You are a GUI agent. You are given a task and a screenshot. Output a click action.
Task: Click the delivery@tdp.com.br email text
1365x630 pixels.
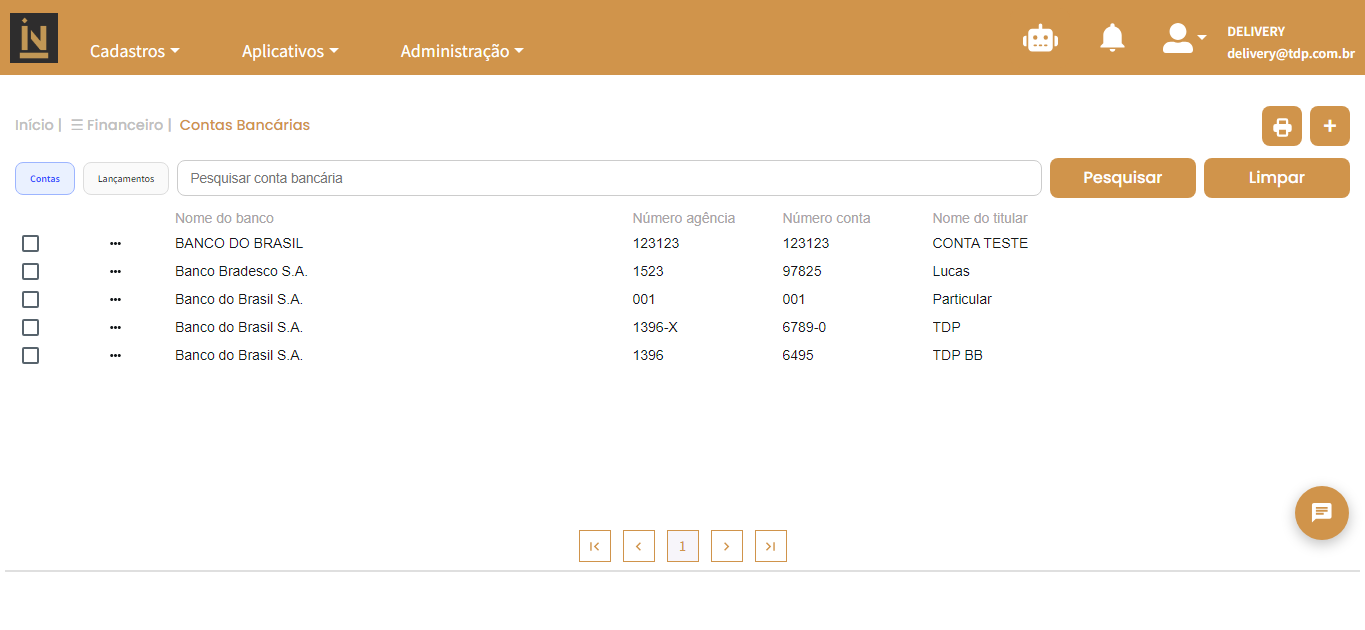coord(1291,56)
